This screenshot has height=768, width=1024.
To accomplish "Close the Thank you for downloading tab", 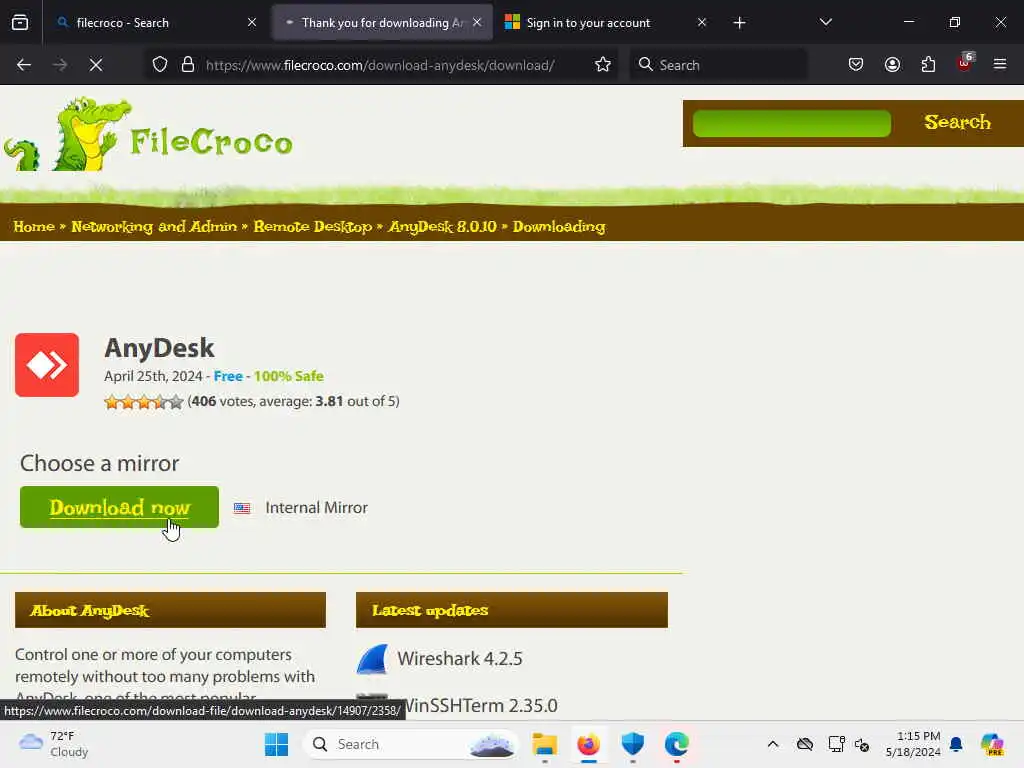I will [x=477, y=23].
